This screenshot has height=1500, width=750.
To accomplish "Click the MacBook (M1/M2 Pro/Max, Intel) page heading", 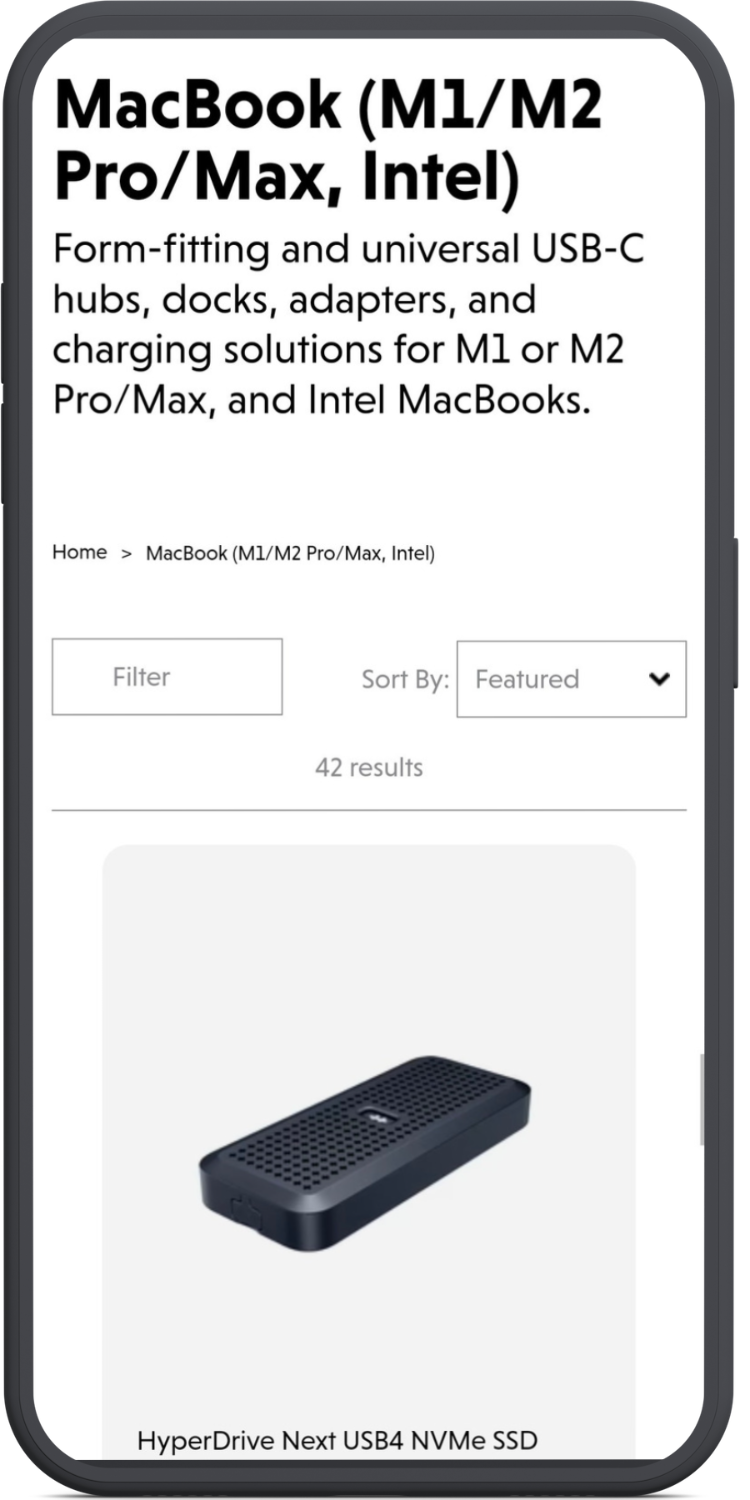I will [x=328, y=138].
